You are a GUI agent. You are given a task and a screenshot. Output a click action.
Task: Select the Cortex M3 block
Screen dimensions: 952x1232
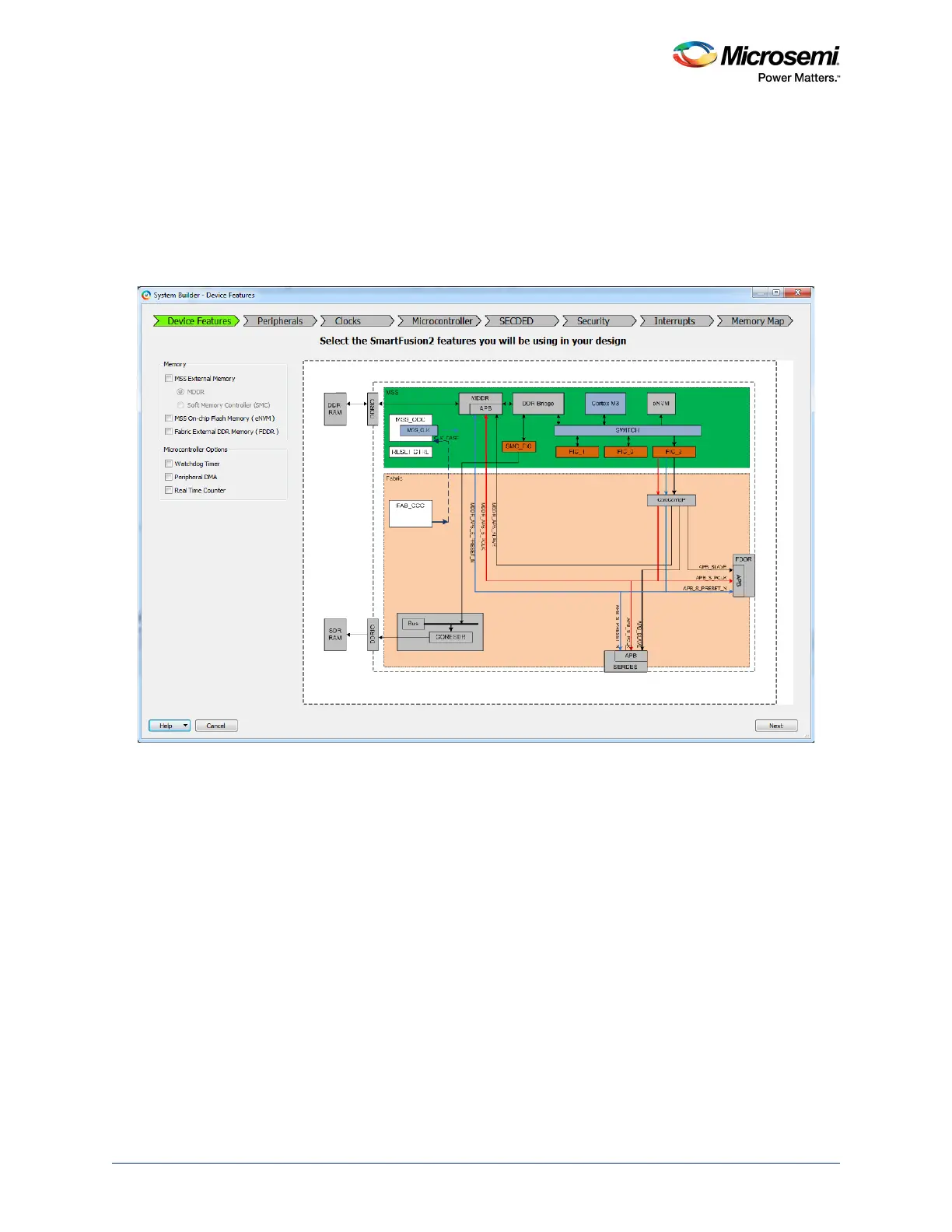(605, 404)
